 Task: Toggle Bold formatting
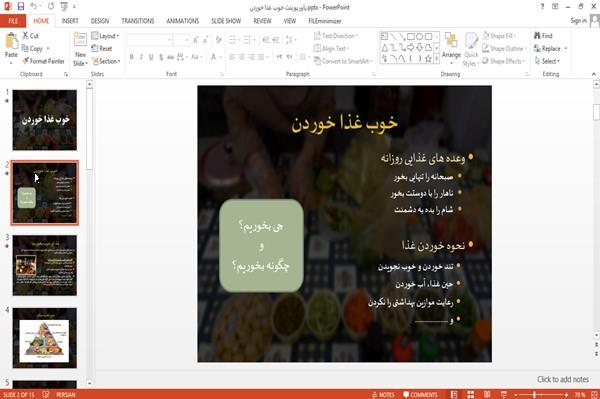pyautogui.click(x=132, y=57)
